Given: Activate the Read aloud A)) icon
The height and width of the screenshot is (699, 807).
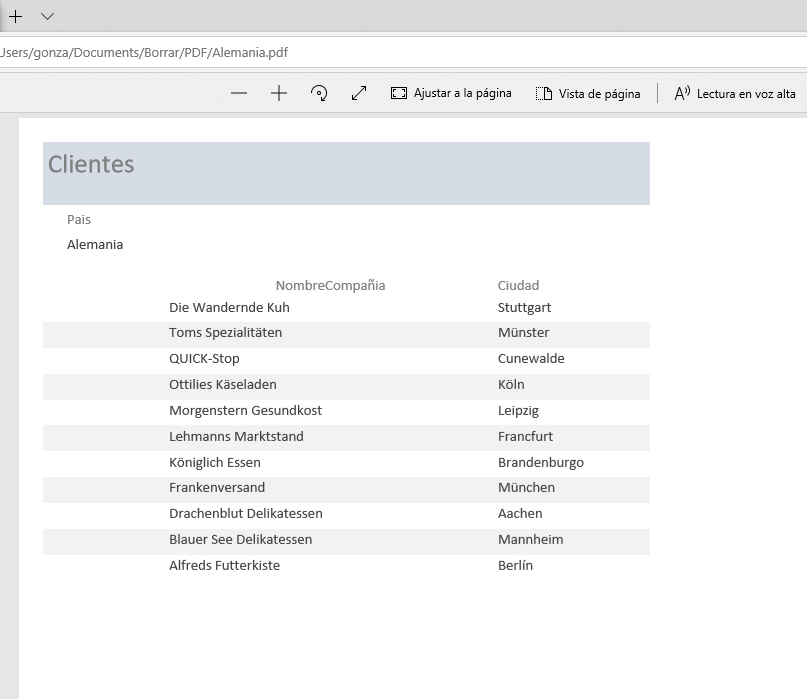Looking at the screenshot, I should tap(683, 92).
